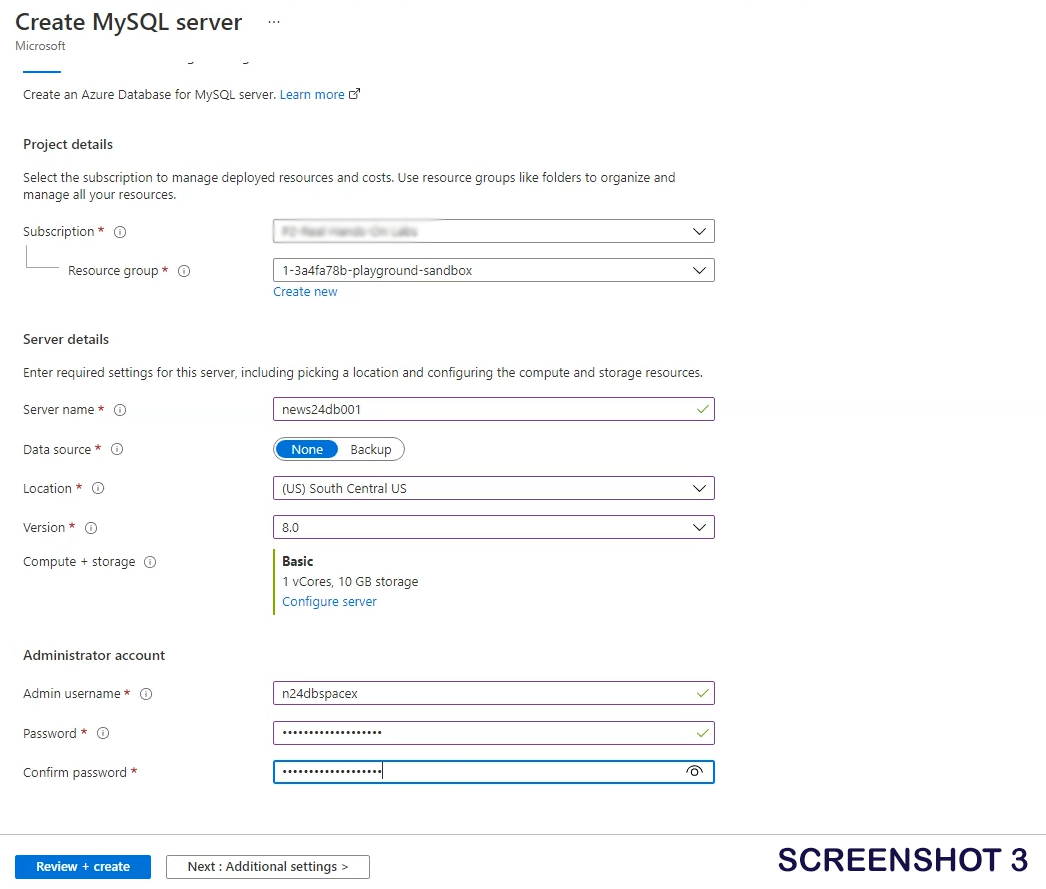This screenshot has height=889, width=1046.
Task: Click info icon beside Admin username label
Action: pyautogui.click(x=146, y=694)
